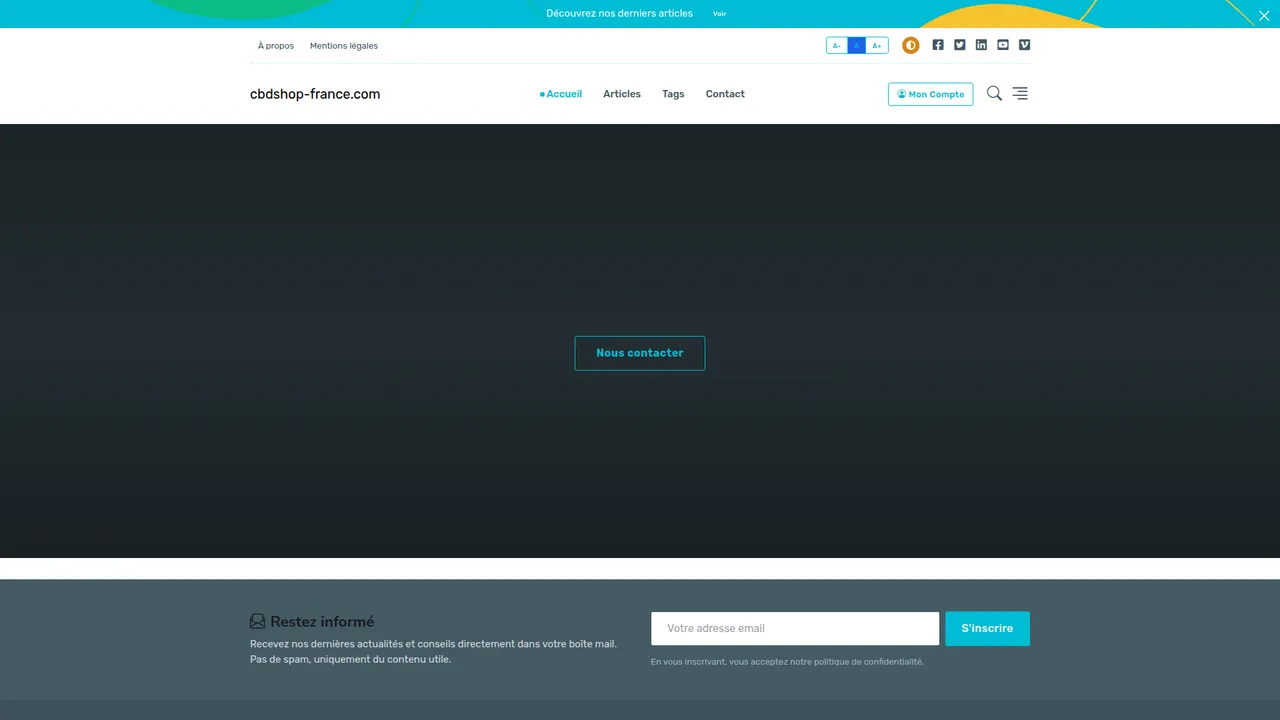Close the top announcement banner
Viewport: 1280px width, 720px height.
point(1264,15)
